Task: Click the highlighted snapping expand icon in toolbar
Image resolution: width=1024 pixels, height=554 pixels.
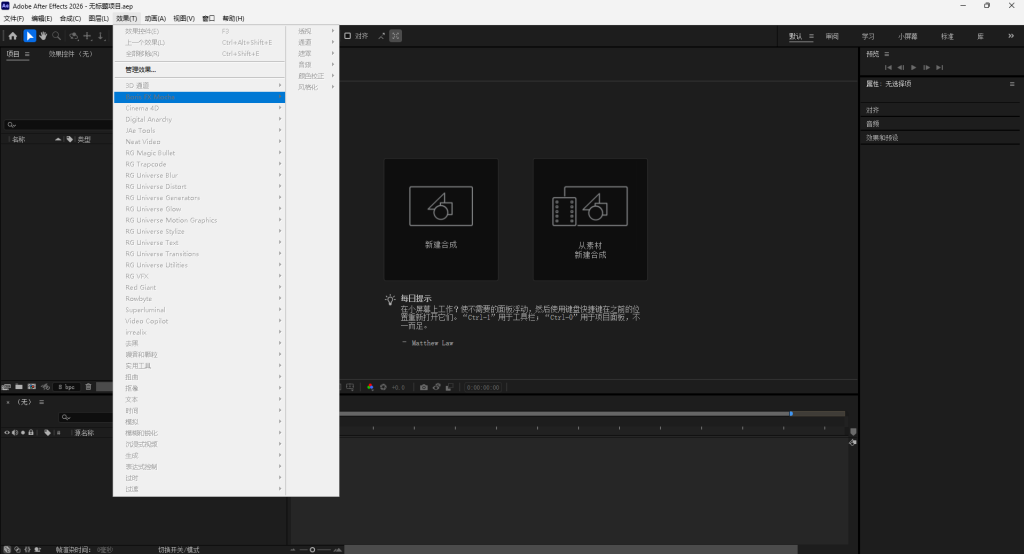Action: click(396, 36)
